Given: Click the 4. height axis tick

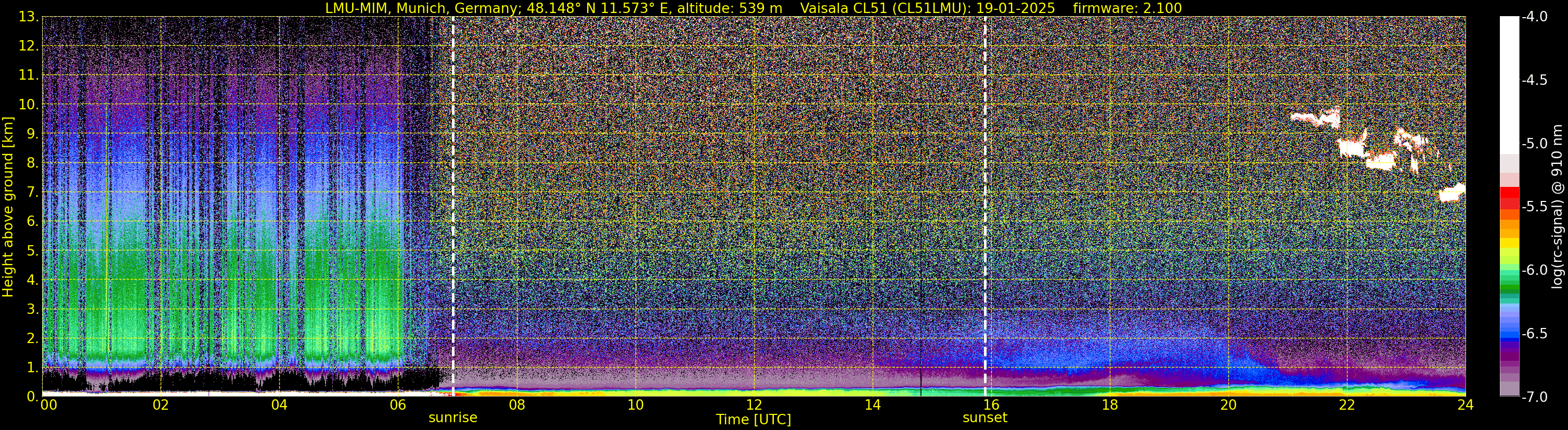Looking at the screenshot, I should coord(33,280).
